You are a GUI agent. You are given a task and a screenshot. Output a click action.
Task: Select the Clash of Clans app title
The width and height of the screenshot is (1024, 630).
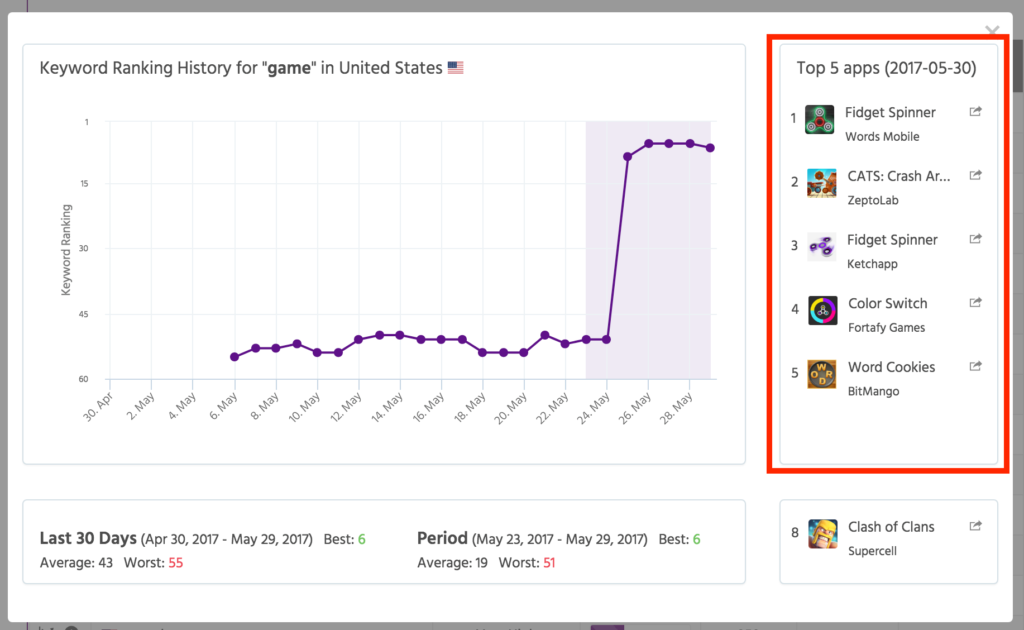click(891, 527)
